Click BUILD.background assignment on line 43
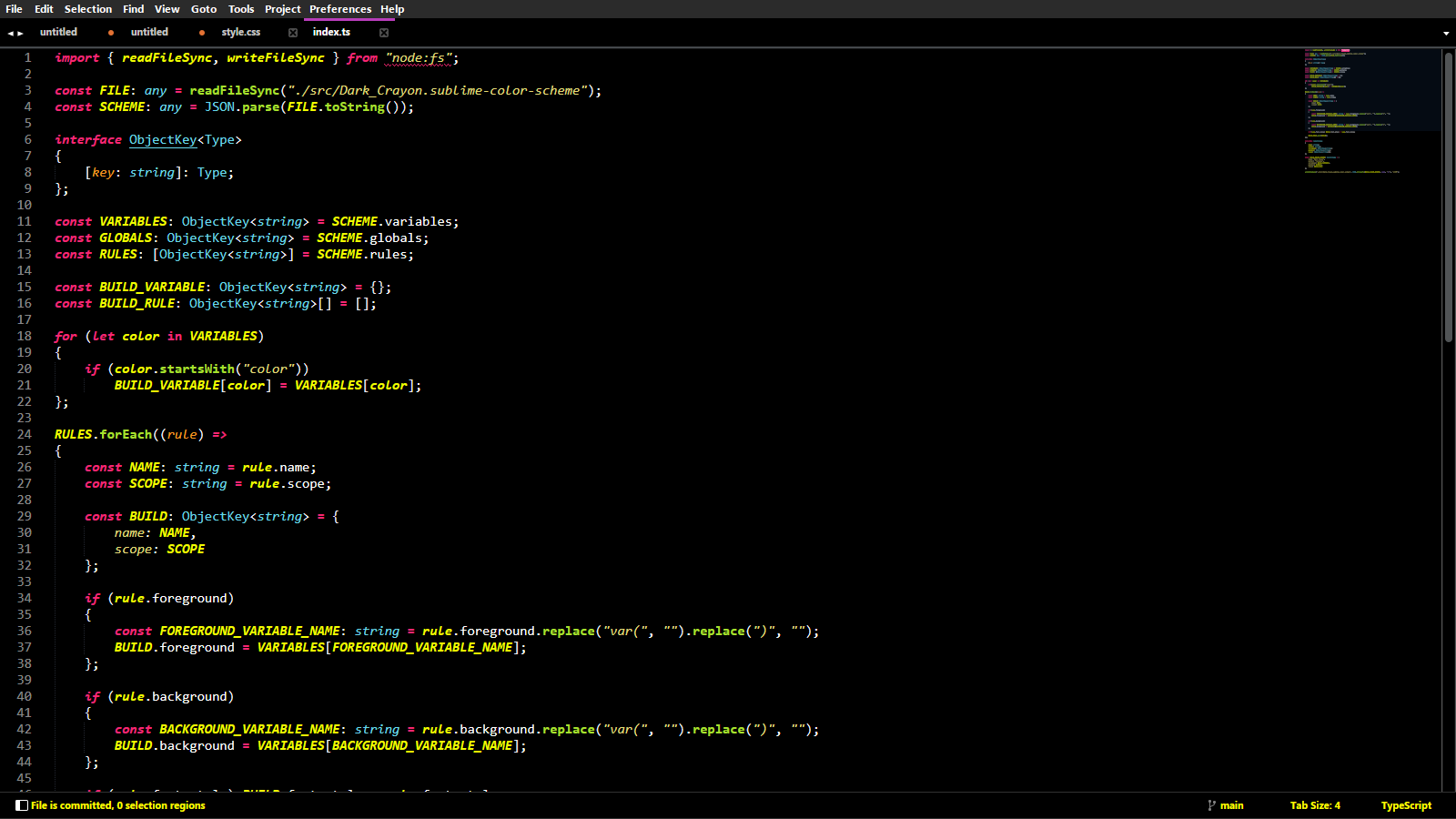 (175, 745)
